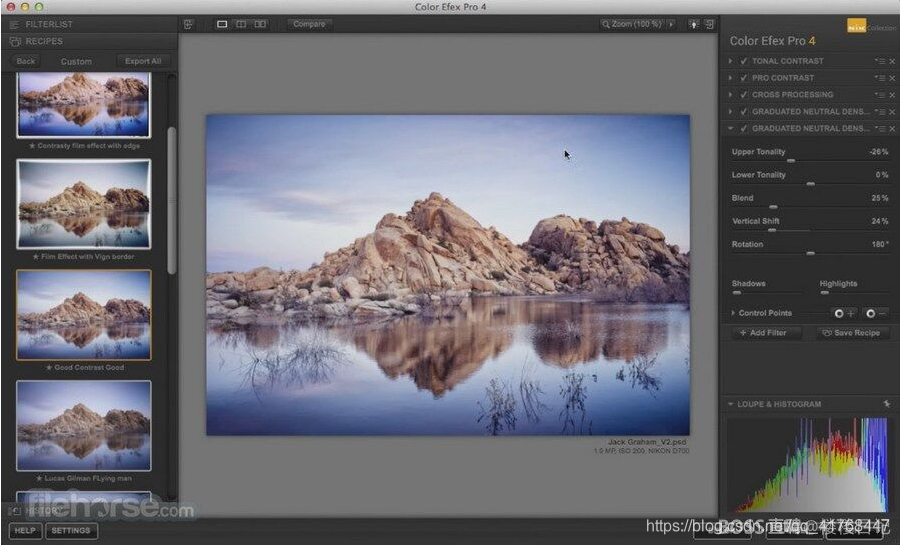
Task: Click the Zoom (100 %) label
Action: (637, 24)
